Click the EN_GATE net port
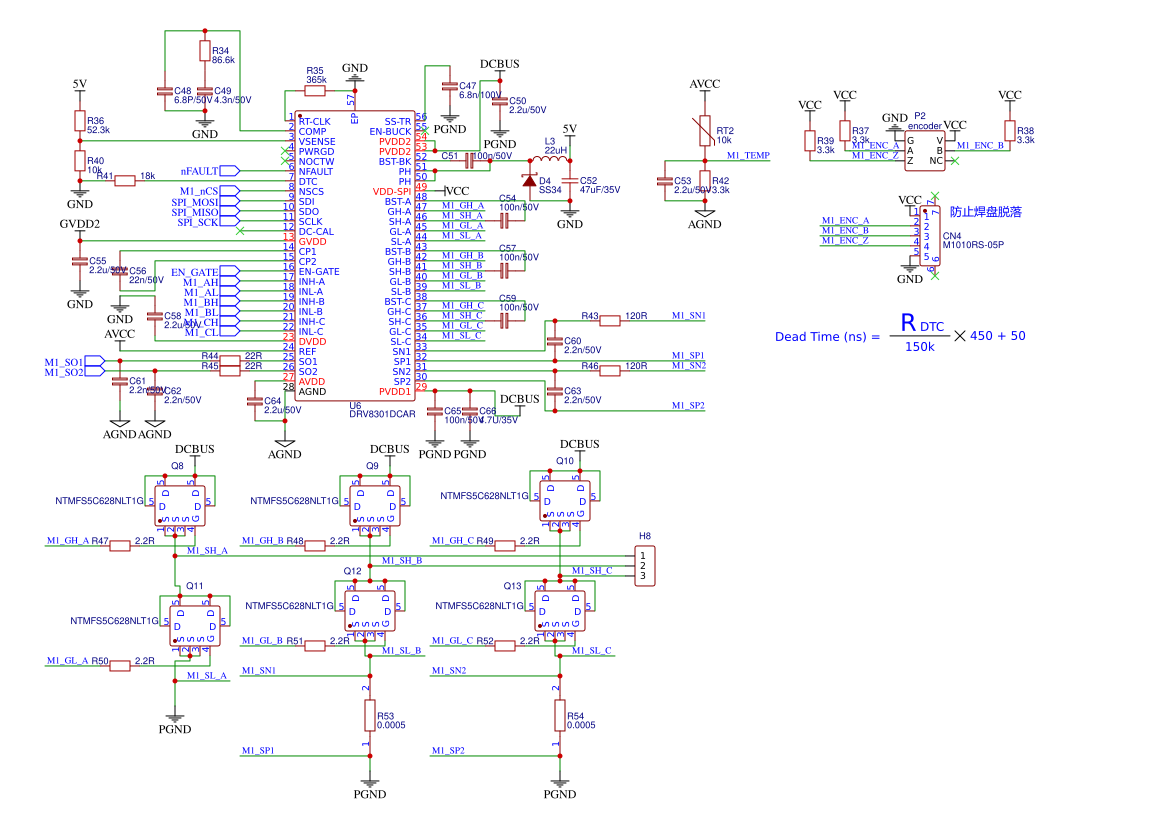 point(230,271)
